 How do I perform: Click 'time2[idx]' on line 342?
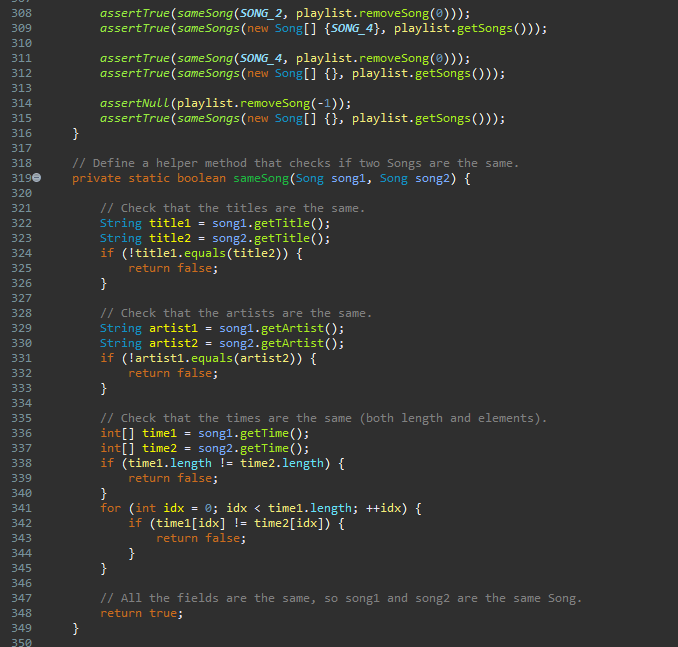[x=288, y=523]
